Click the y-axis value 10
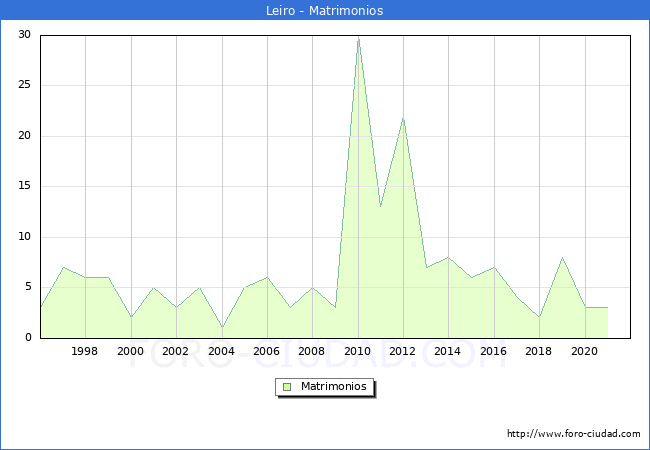This screenshot has width=650, height=450. pos(24,237)
